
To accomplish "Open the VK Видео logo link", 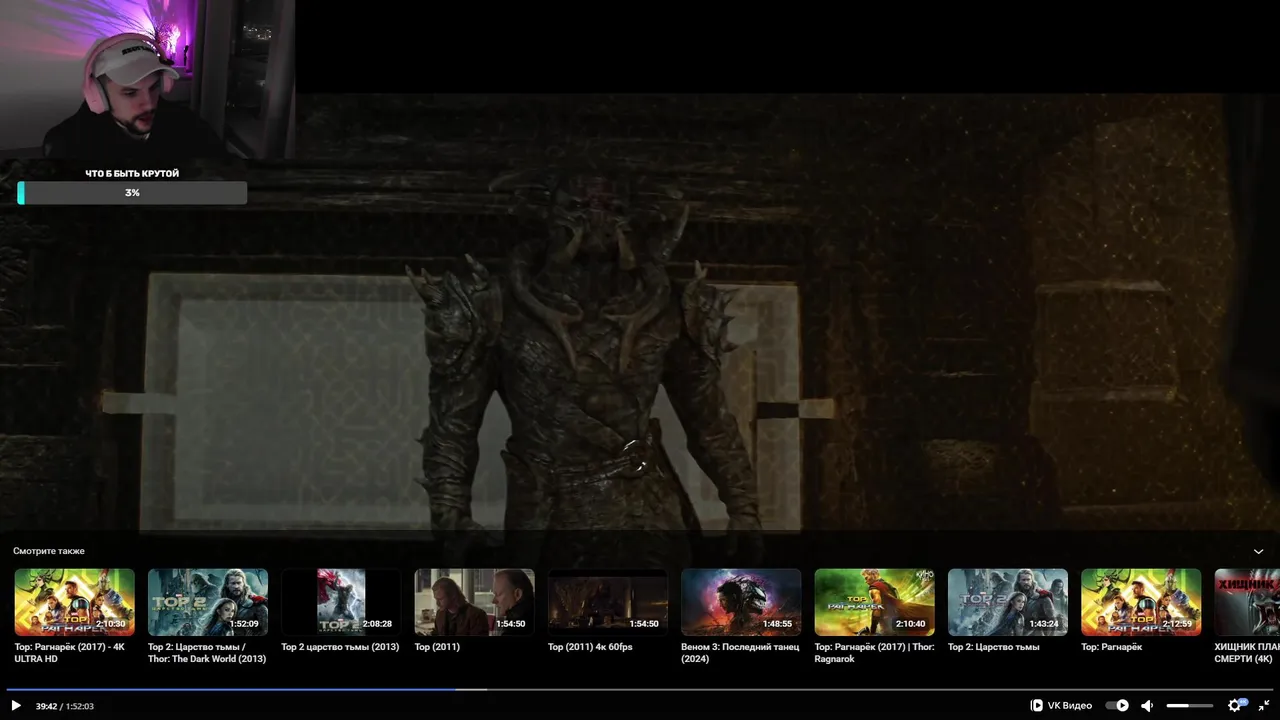I will tap(1061, 706).
